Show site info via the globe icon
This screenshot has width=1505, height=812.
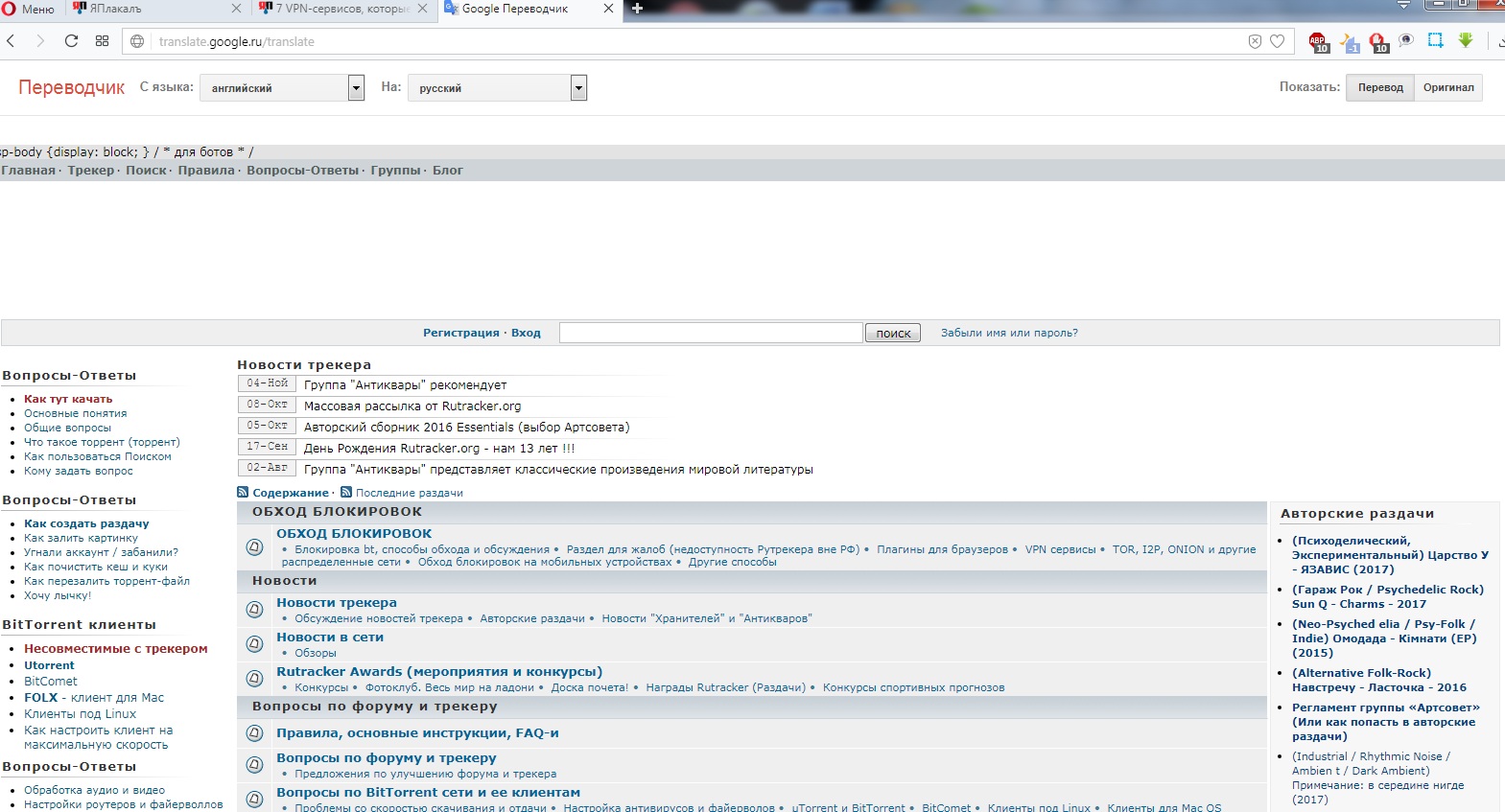coord(138,41)
